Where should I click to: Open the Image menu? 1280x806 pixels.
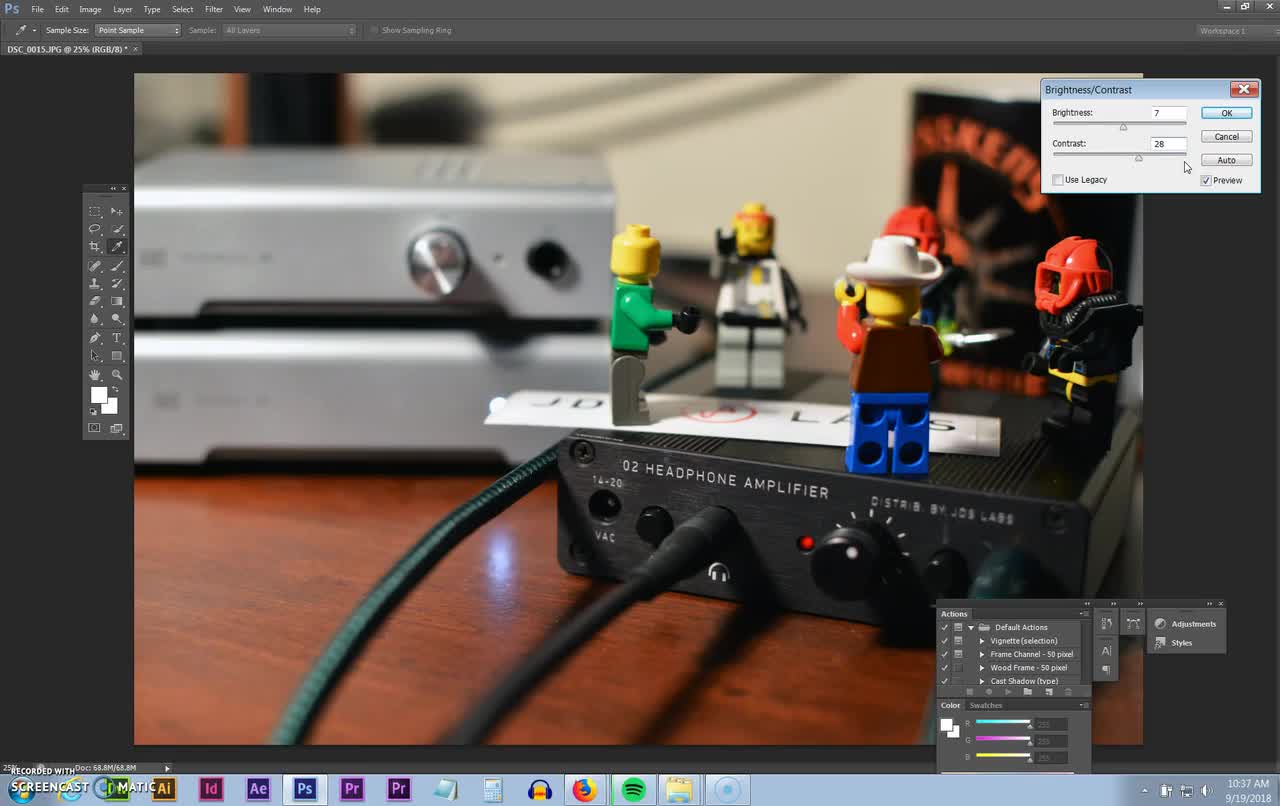(90, 9)
